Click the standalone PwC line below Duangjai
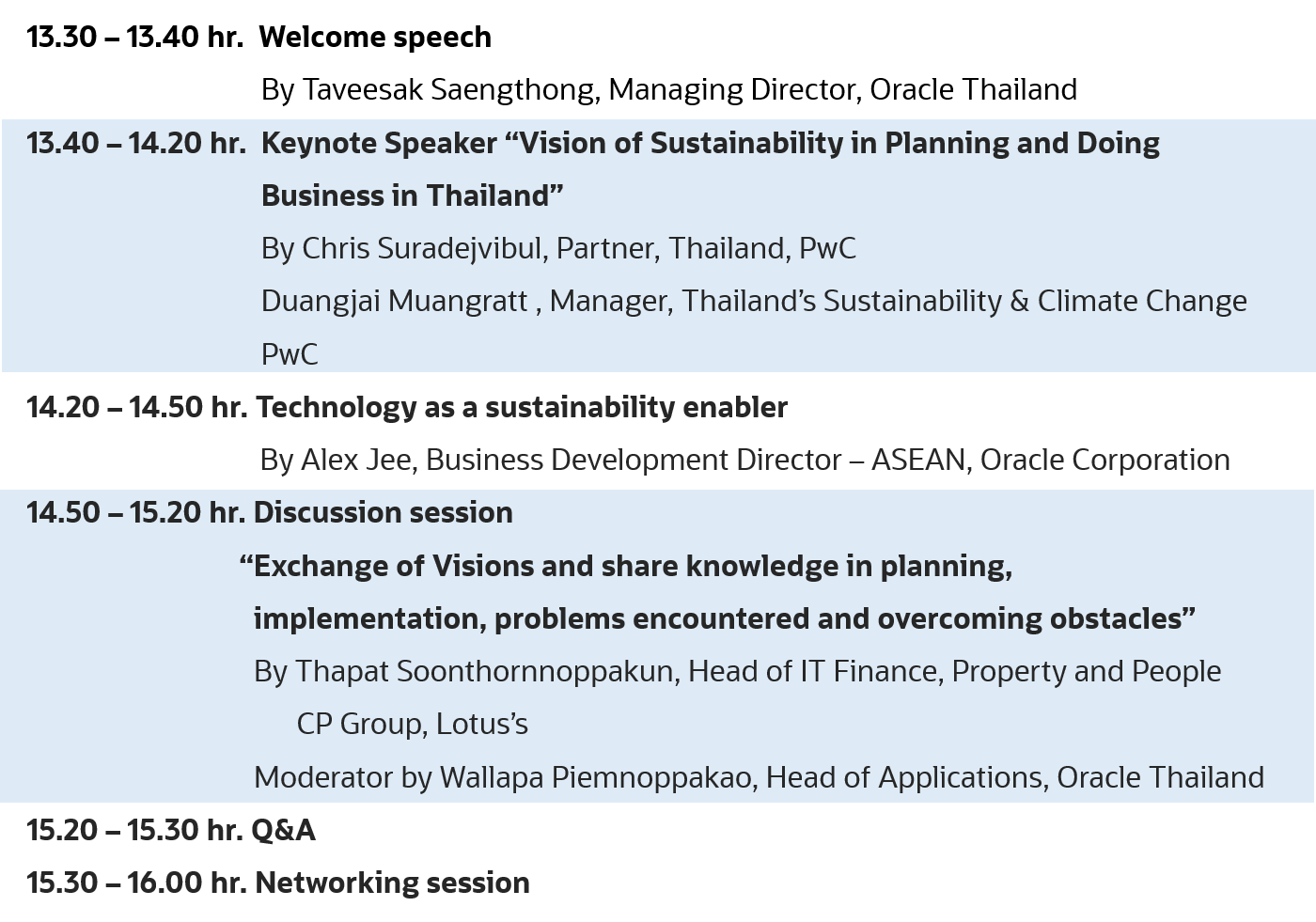This screenshot has height=922, width=1316. 290,355
